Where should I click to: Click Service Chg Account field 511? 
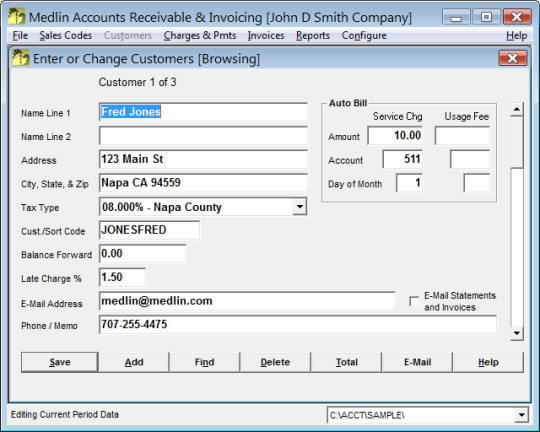(x=403, y=159)
